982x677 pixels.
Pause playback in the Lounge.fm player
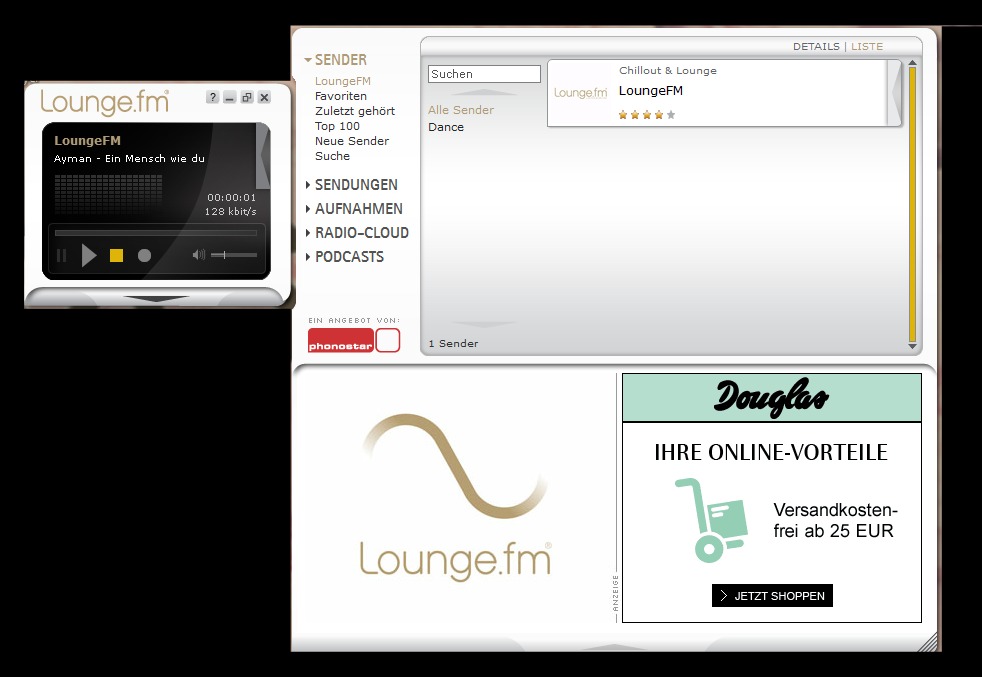click(x=61, y=256)
